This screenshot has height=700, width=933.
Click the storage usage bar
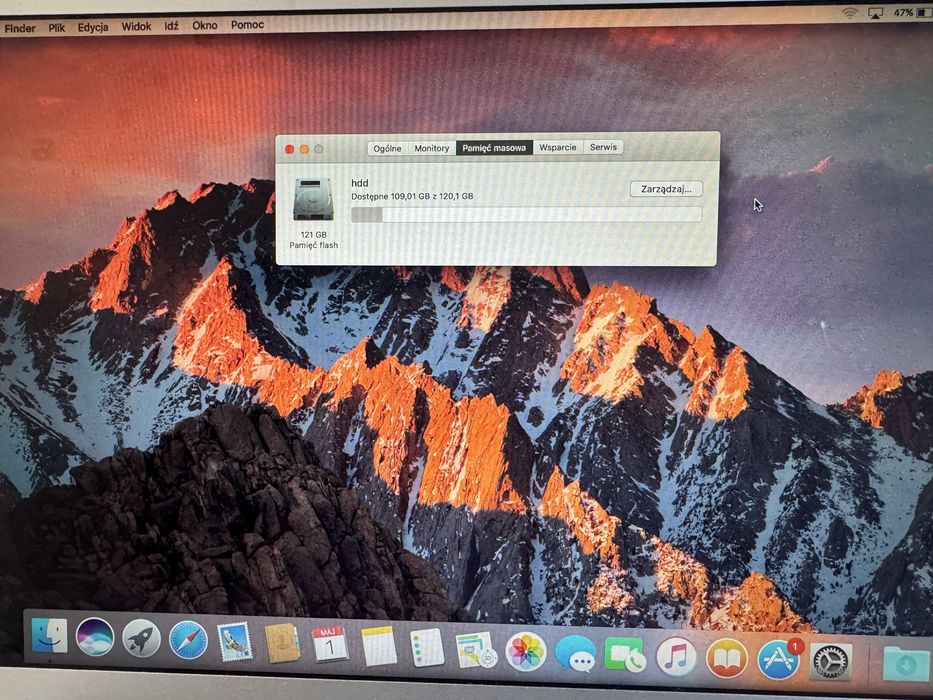pyautogui.click(x=526, y=214)
